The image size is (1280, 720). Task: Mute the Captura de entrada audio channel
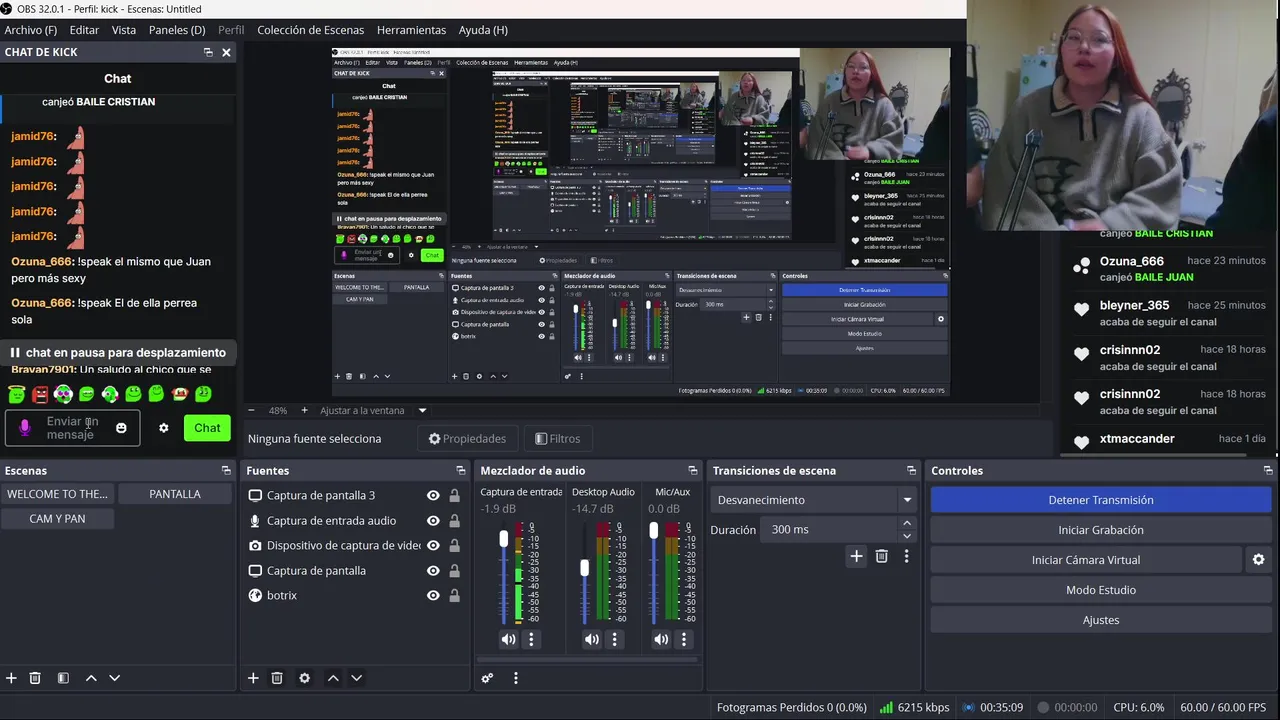click(x=509, y=639)
